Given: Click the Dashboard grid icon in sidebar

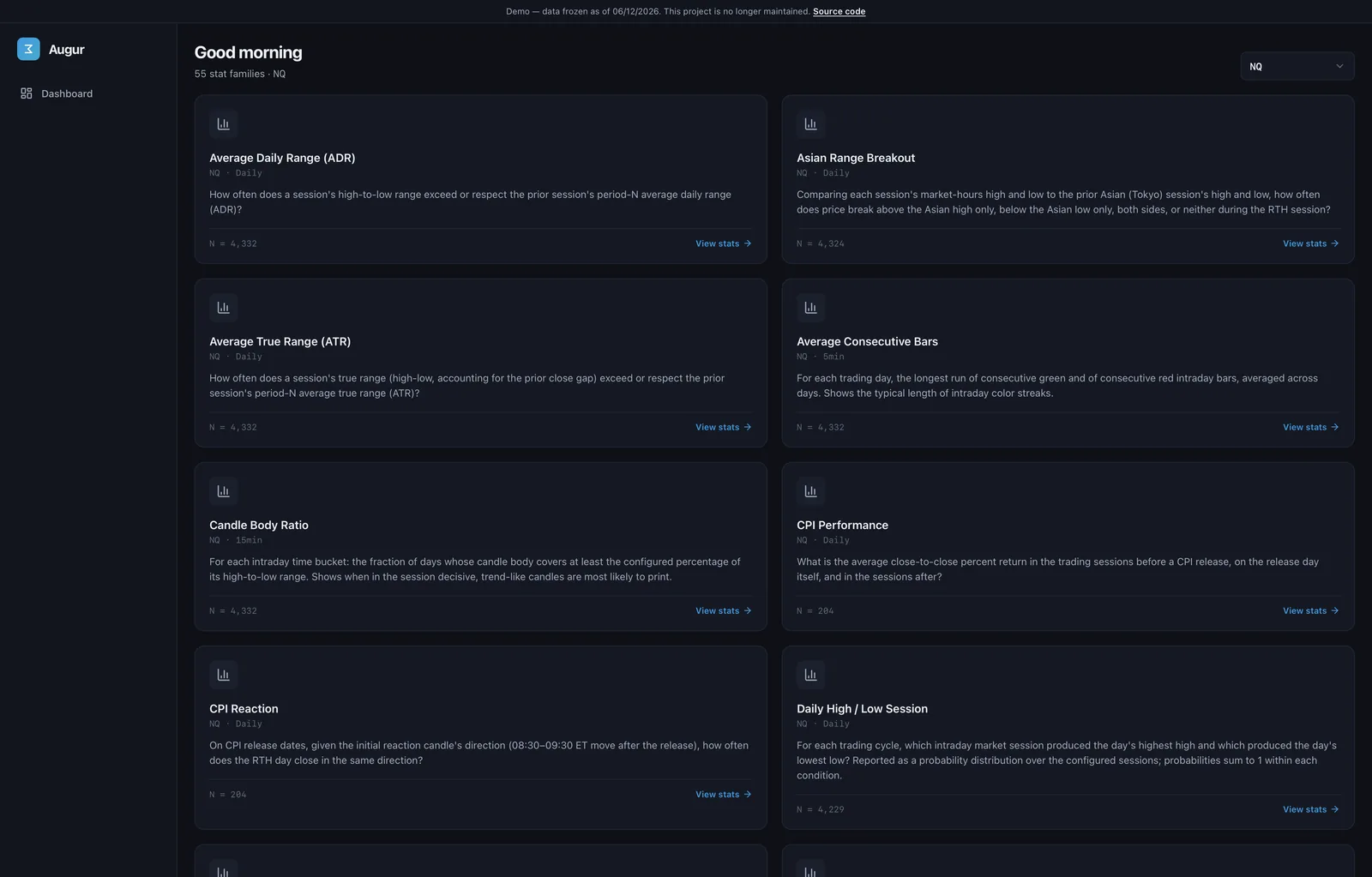Looking at the screenshot, I should tap(27, 93).
